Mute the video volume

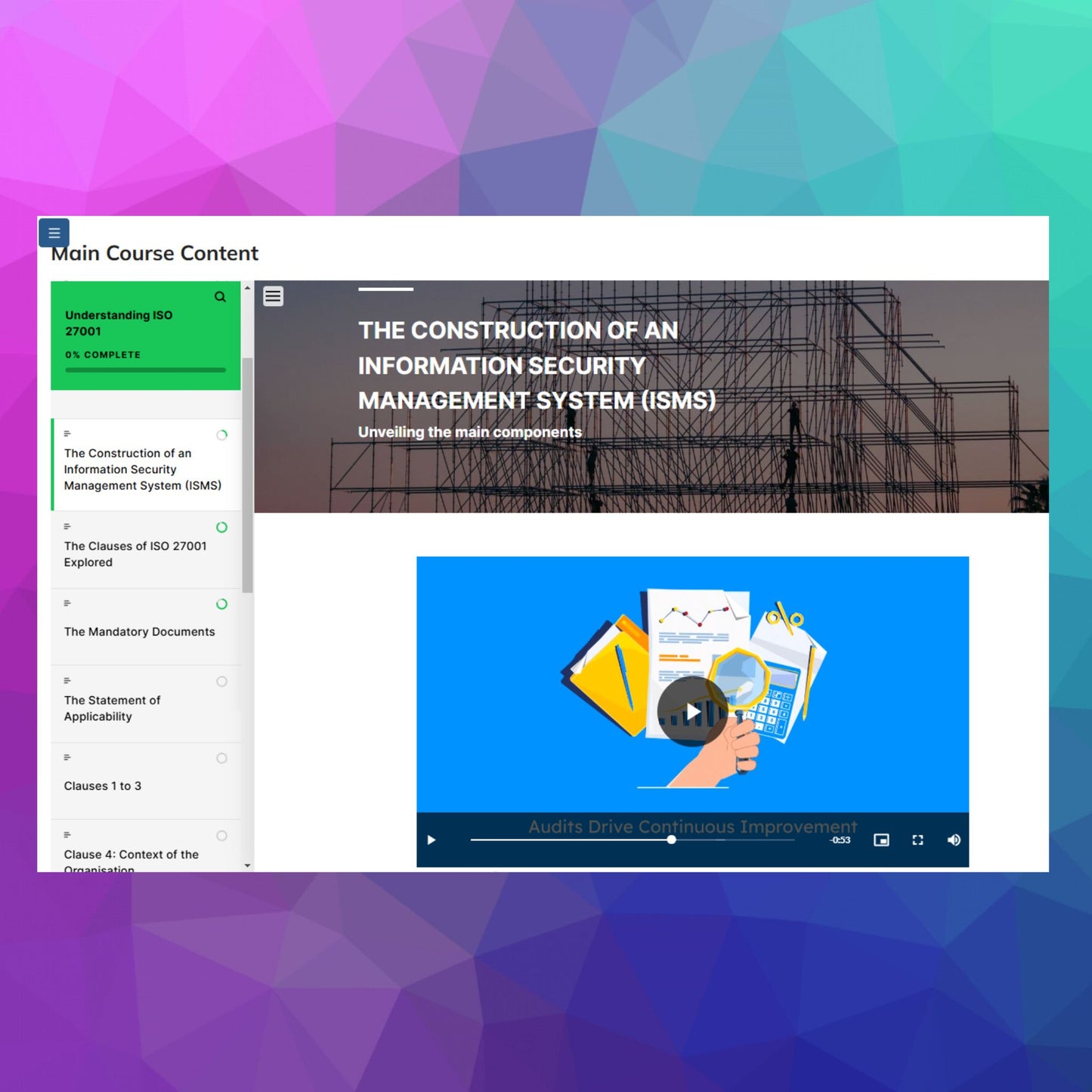(954, 840)
